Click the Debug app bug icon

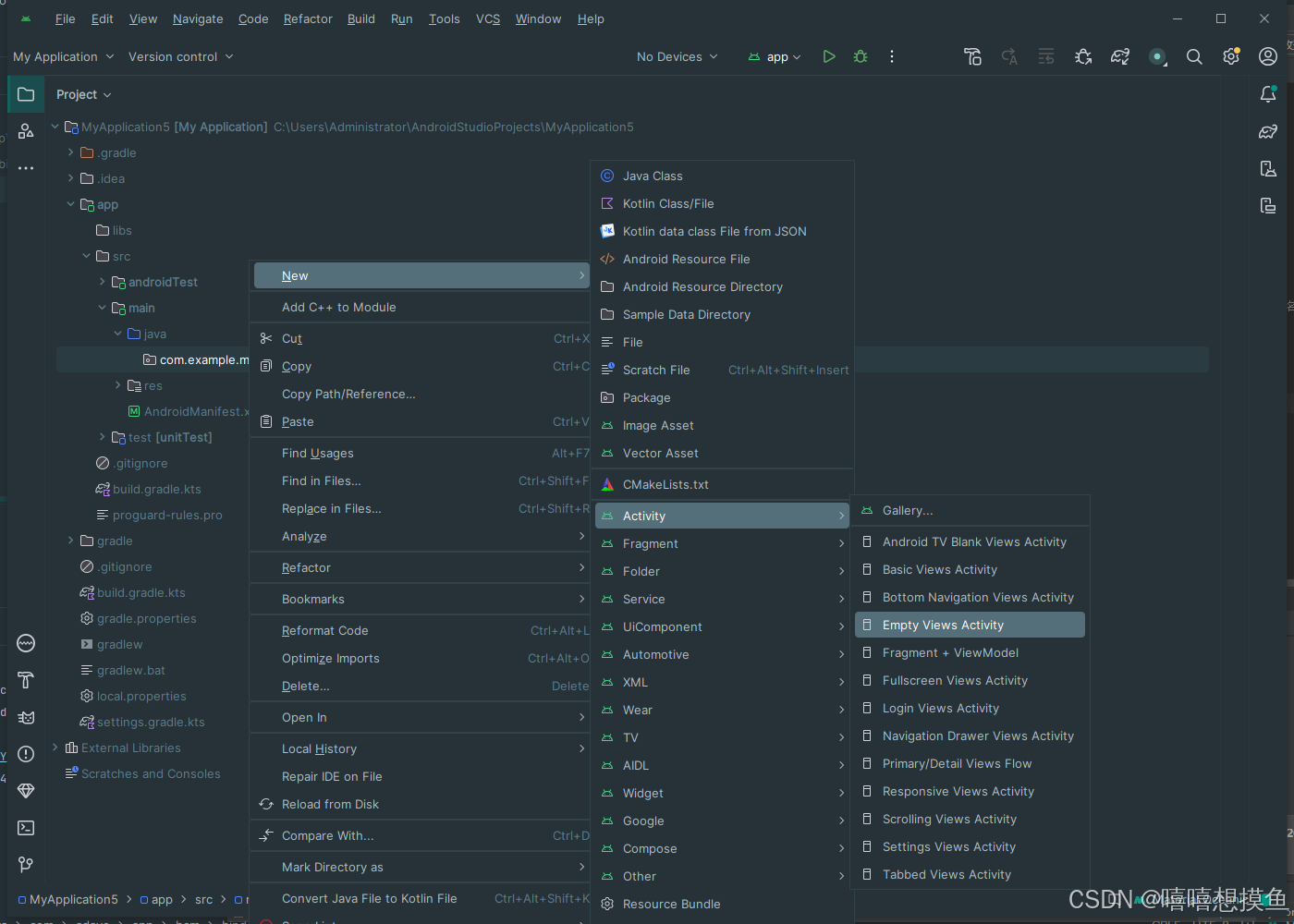[x=861, y=56]
